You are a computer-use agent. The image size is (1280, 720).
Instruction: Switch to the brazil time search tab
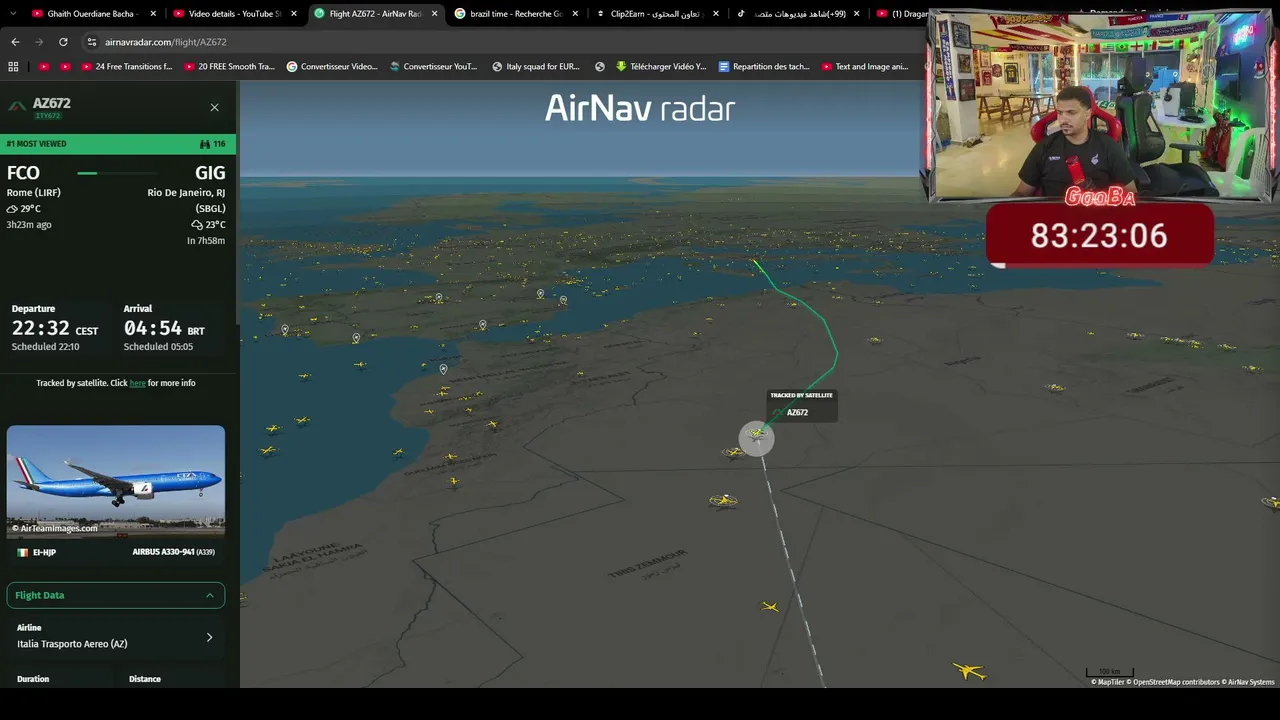[x=516, y=14]
